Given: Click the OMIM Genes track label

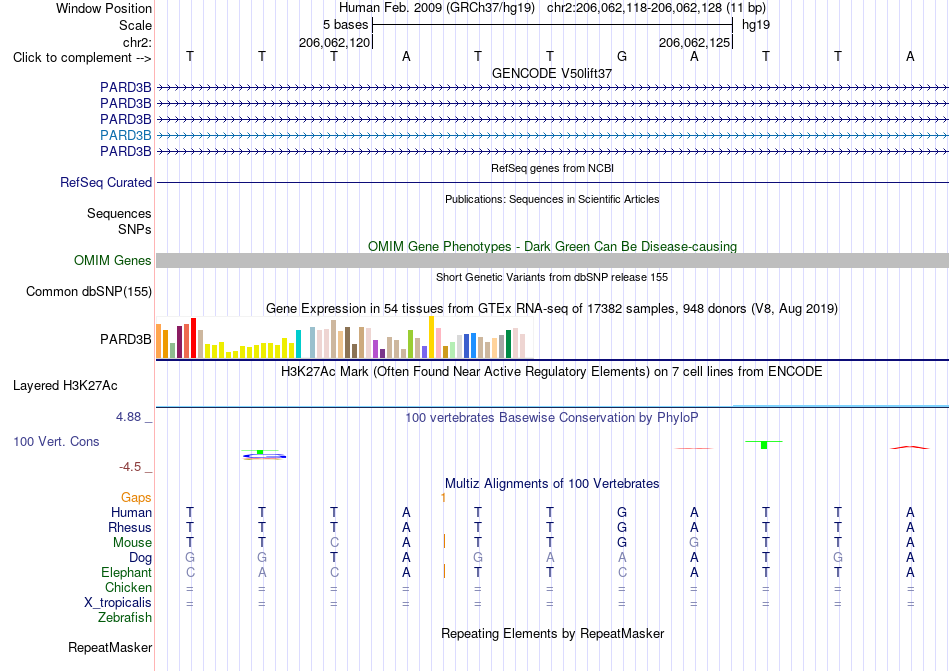Looking at the screenshot, I should click(x=112, y=260).
